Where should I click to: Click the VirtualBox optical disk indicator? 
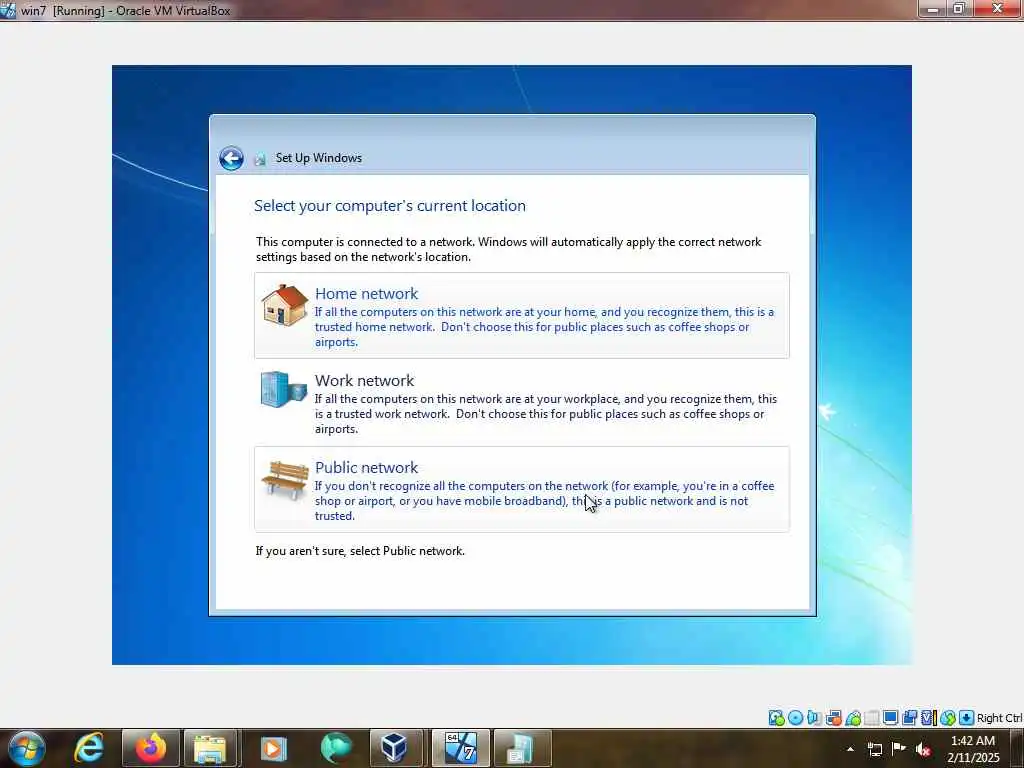point(795,718)
